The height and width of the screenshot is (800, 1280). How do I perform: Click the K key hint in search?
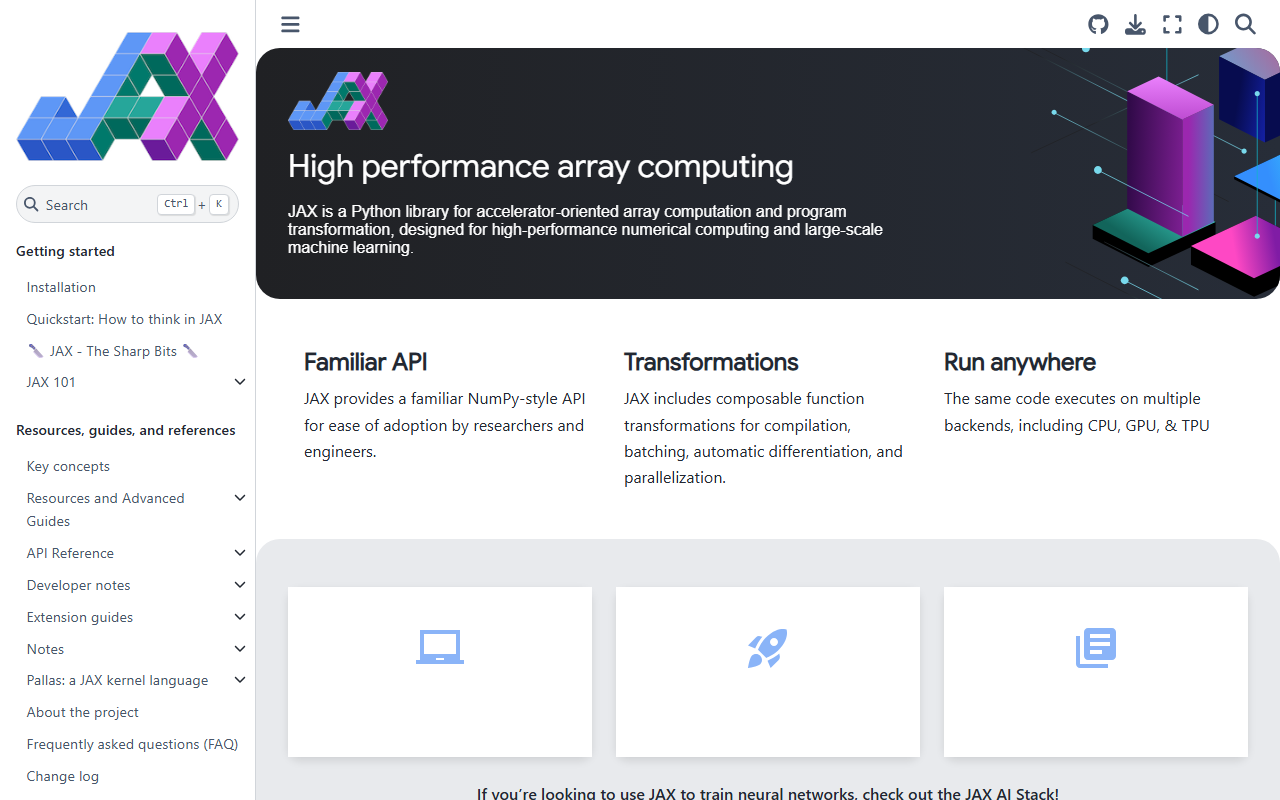tap(218, 204)
